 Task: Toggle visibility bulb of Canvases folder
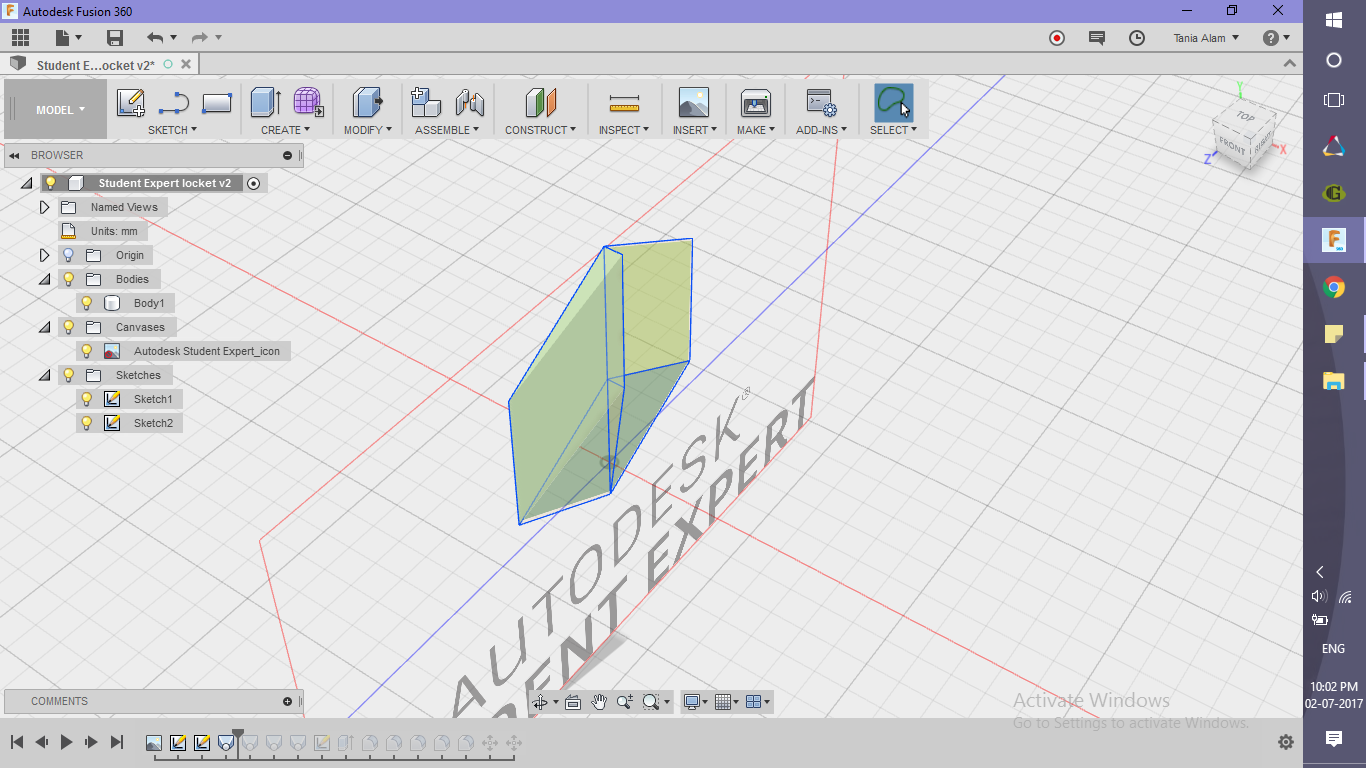tap(69, 327)
